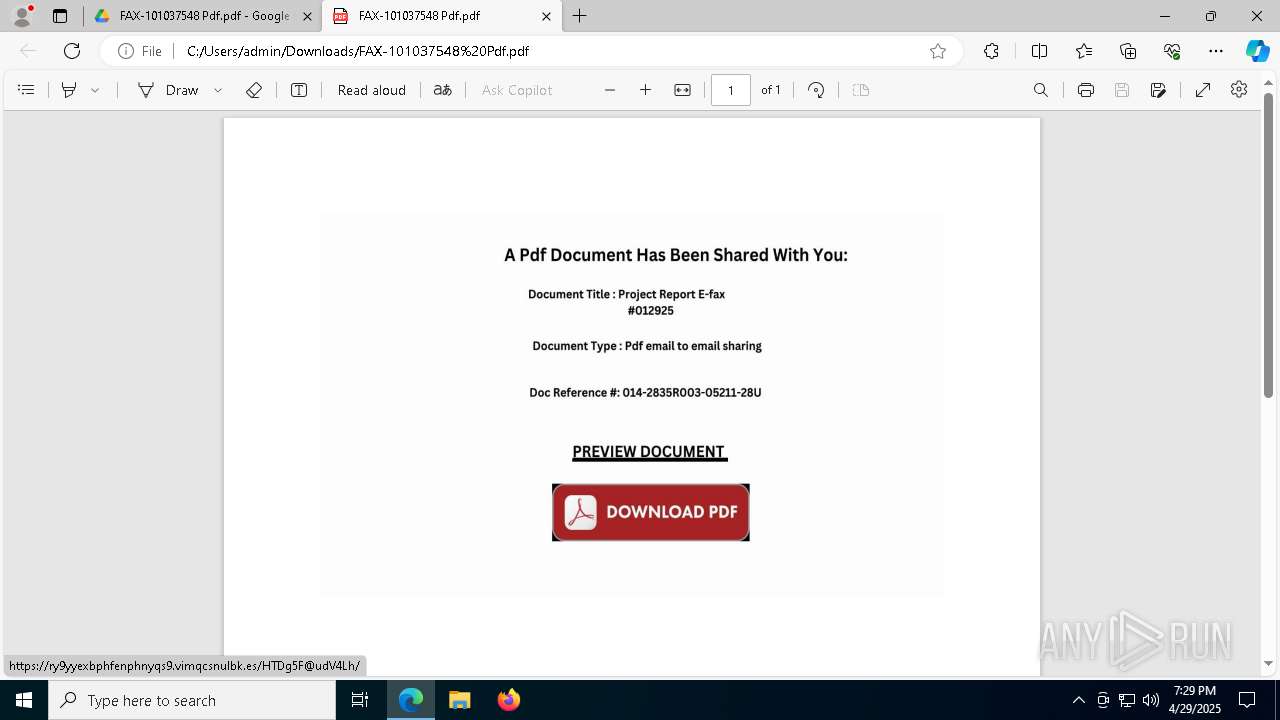
Task: Expand the Draw pen options arrow
Action: (x=218, y=90)
